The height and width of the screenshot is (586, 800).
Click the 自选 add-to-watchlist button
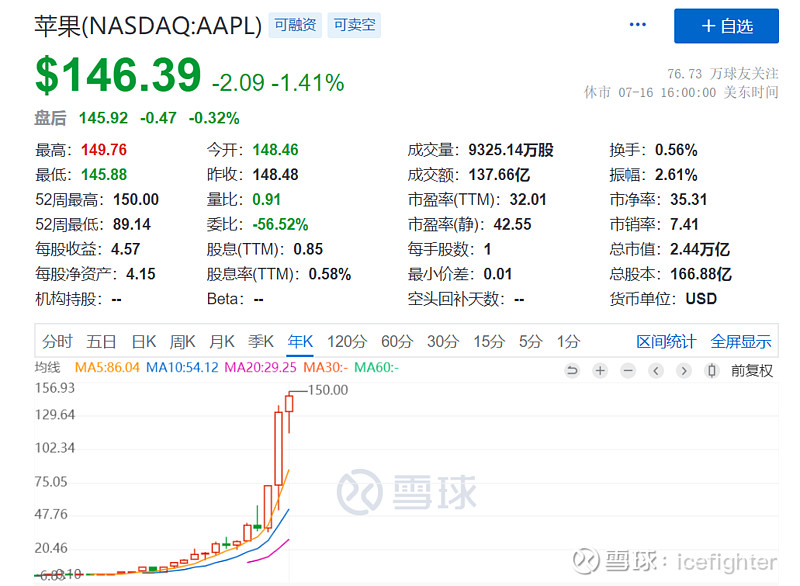(x=726, y=26)
